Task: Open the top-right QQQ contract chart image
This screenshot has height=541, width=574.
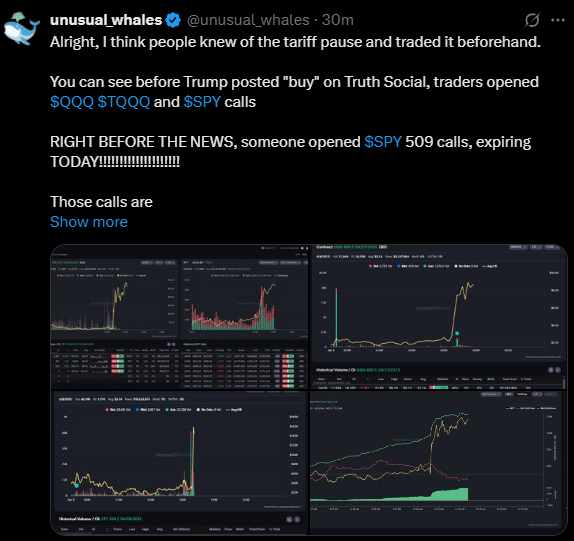Action: coord(439,317)
